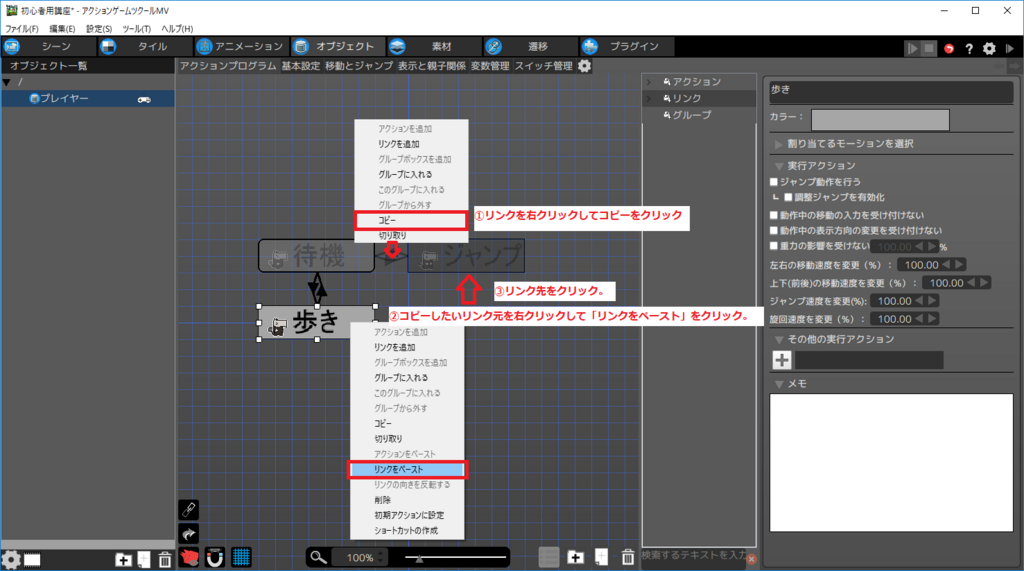Open シーン mode tab
Viewport: 1024px width, 571px height.
tap(49, 46)
